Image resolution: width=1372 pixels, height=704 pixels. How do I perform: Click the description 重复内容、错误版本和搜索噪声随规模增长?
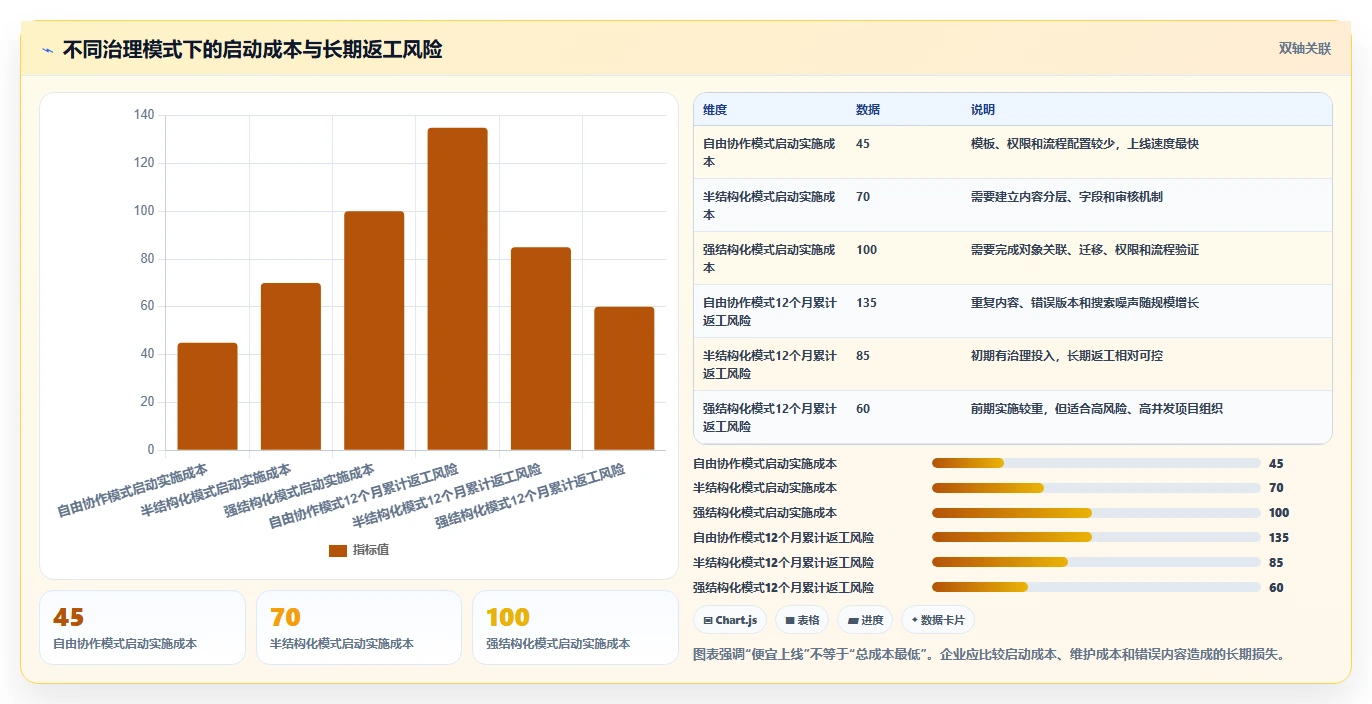[x=1084, y=302]
